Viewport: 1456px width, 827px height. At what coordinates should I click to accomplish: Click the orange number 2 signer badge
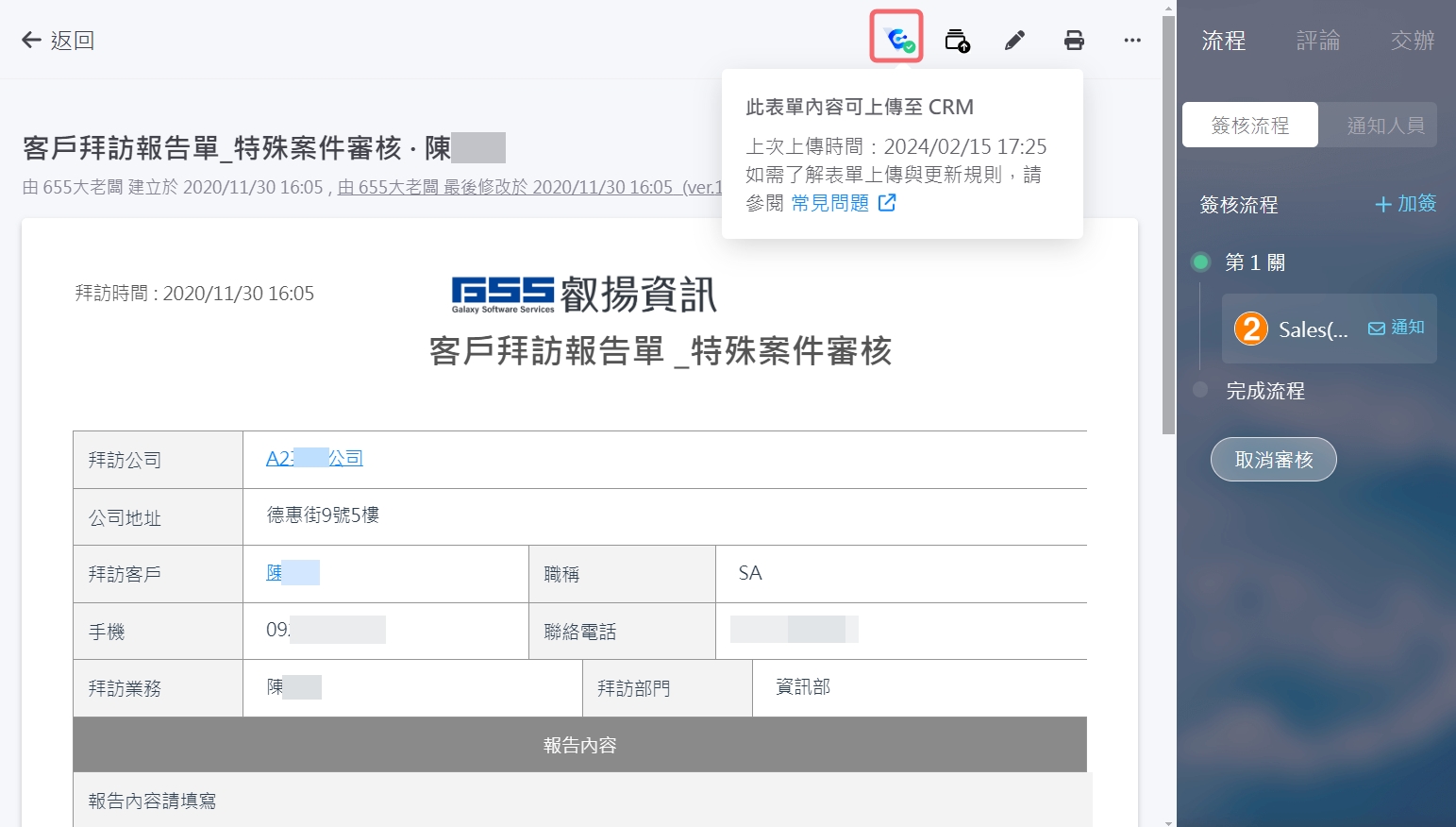(x=1251, y=329)
